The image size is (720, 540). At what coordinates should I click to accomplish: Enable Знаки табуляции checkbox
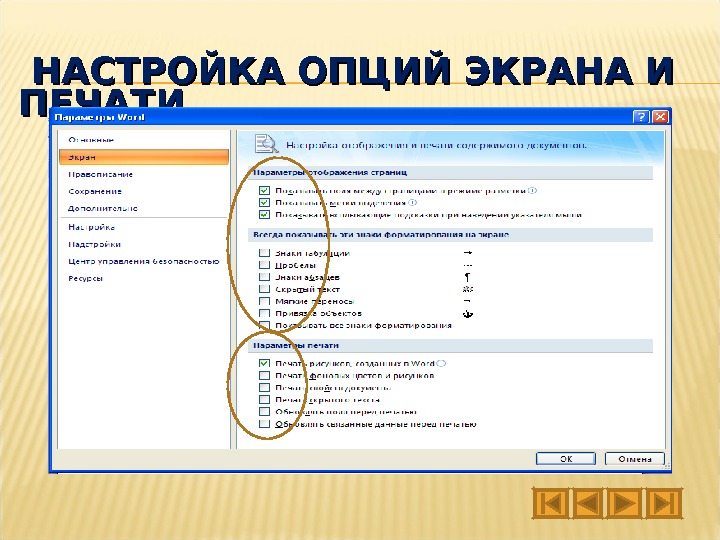[264, 253]
